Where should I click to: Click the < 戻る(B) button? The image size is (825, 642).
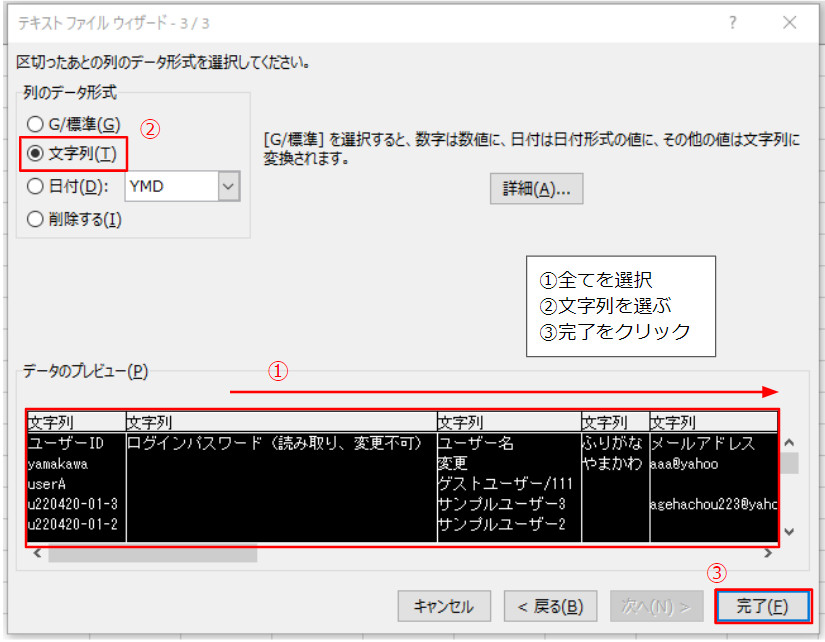point(550,606)
